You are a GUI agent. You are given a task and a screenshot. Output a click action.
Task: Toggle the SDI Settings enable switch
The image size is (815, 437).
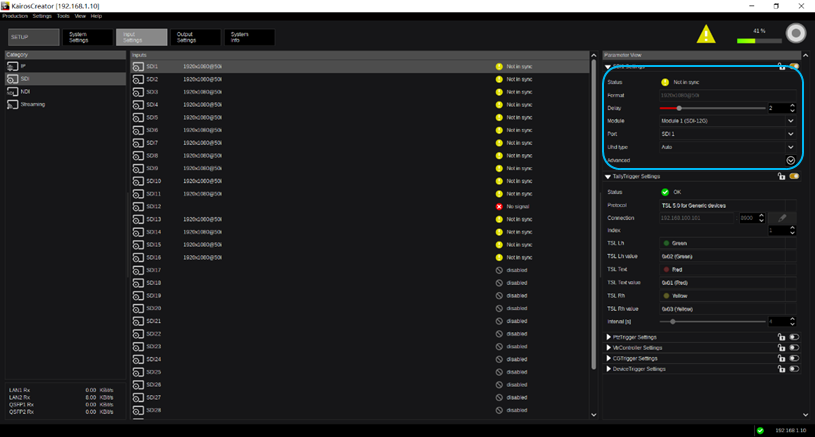[794, 66]
